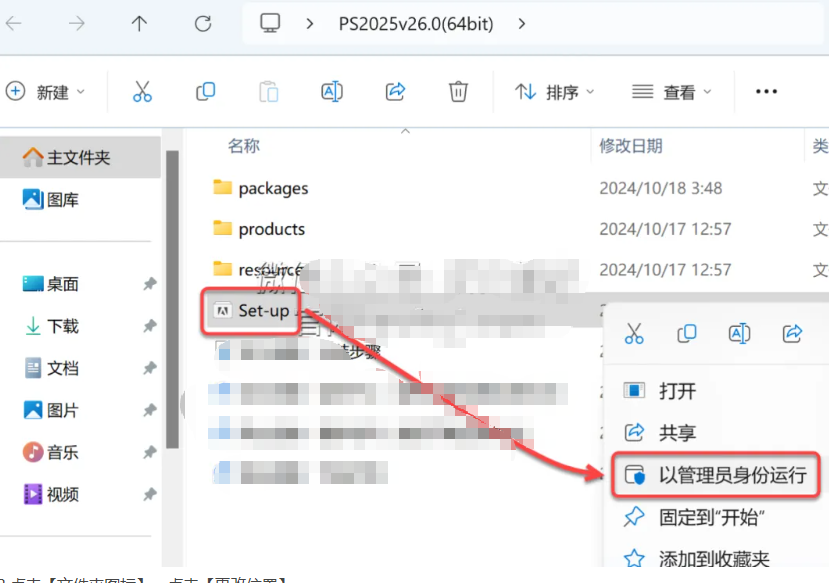Image resolution: width=829 pixels, height=583 pixels.
Task: Click the toolbar Delete trash icon
Action: pyautogui.click(x=458, y=91)
